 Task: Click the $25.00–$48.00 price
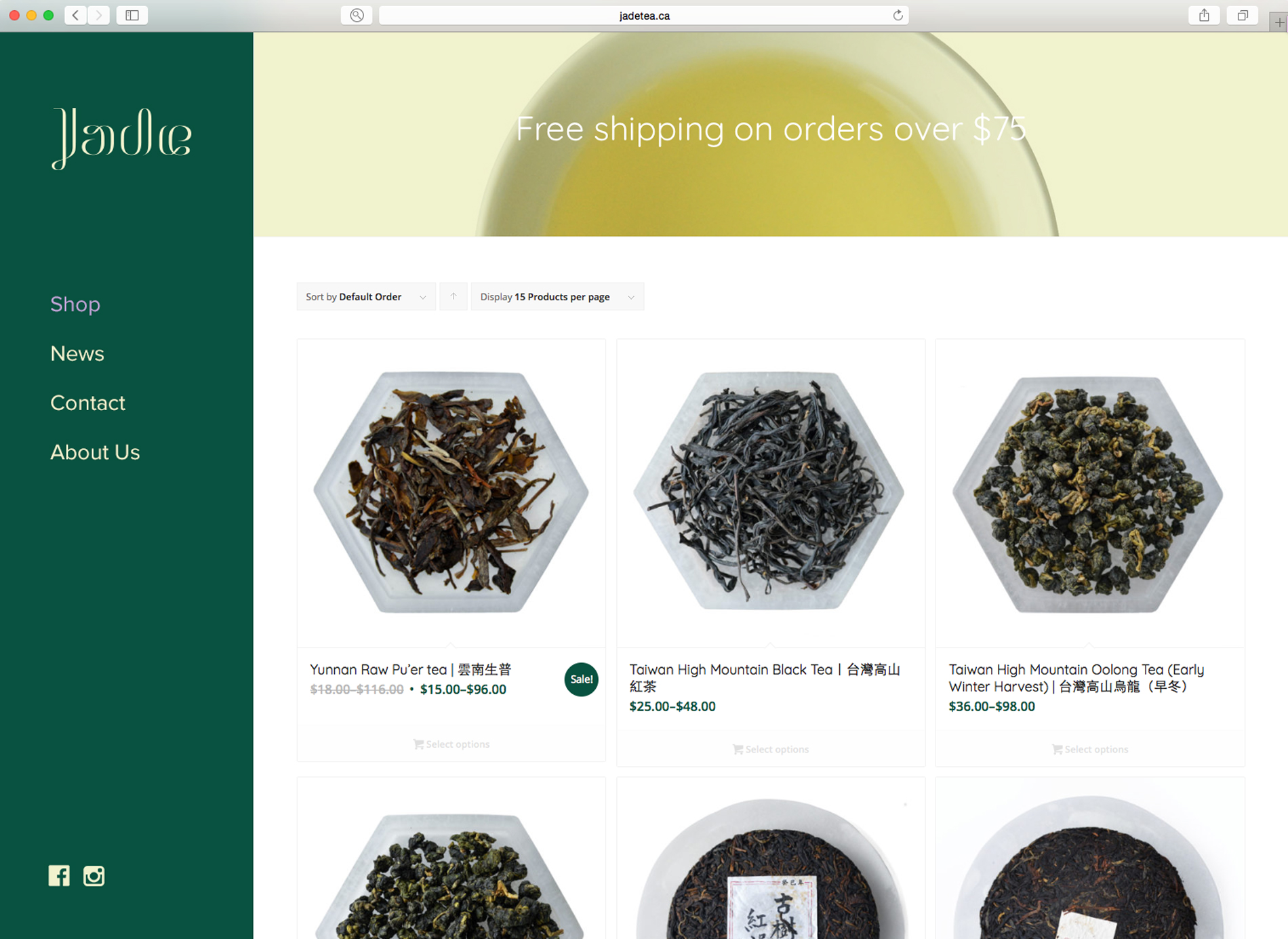(x=672, y=706)
